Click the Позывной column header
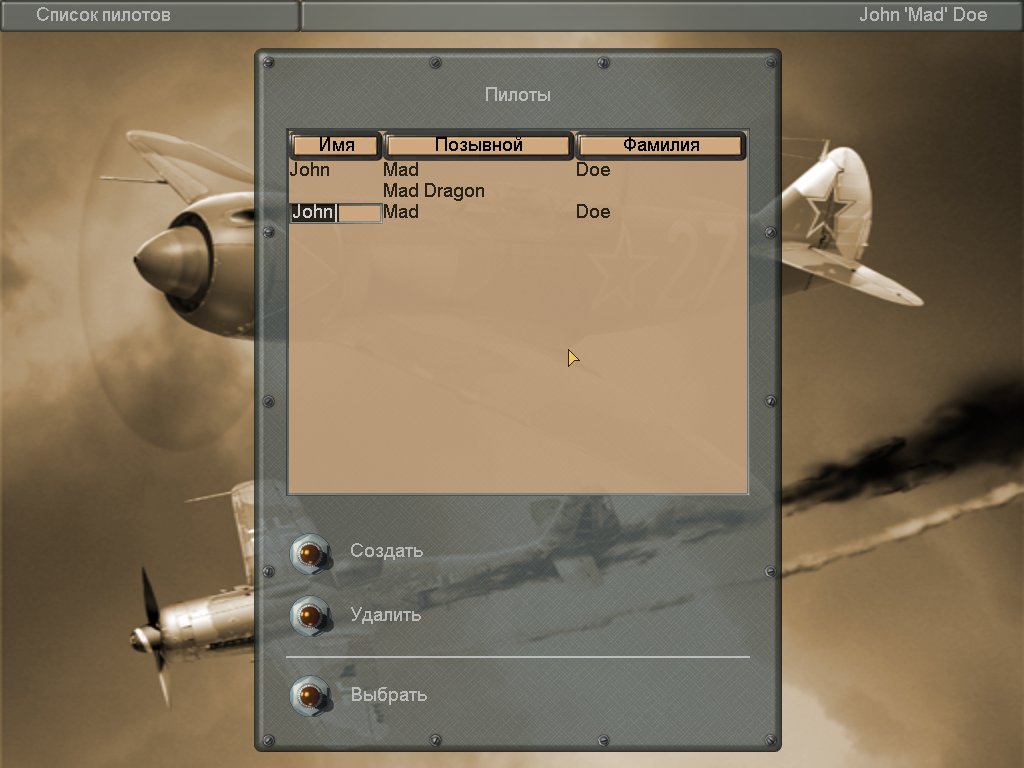The width and height of the screenshot is (1024, 768). pos(479,145)
